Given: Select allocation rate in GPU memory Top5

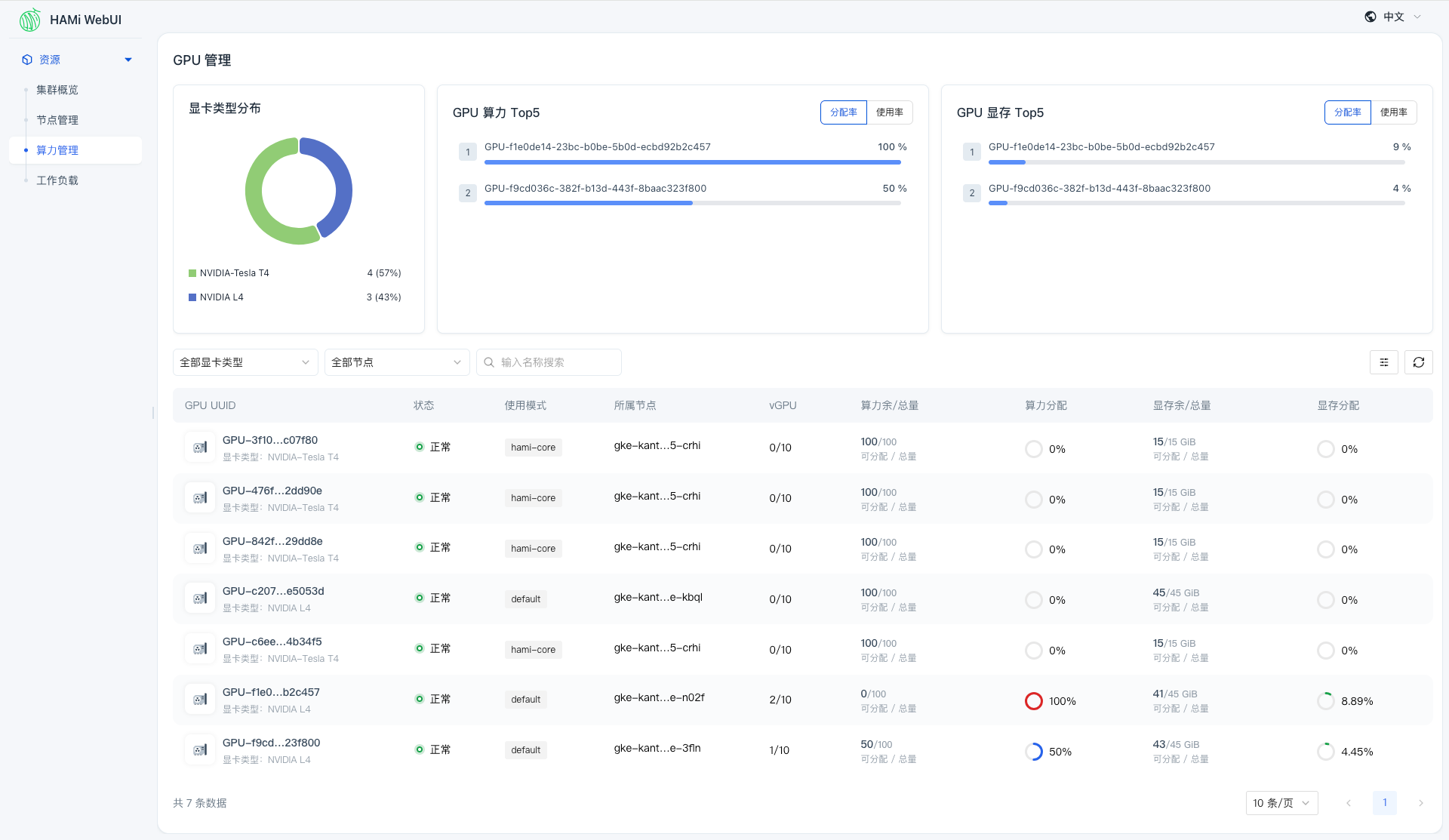Looking at the screenshot, I should click(1347, 112).
